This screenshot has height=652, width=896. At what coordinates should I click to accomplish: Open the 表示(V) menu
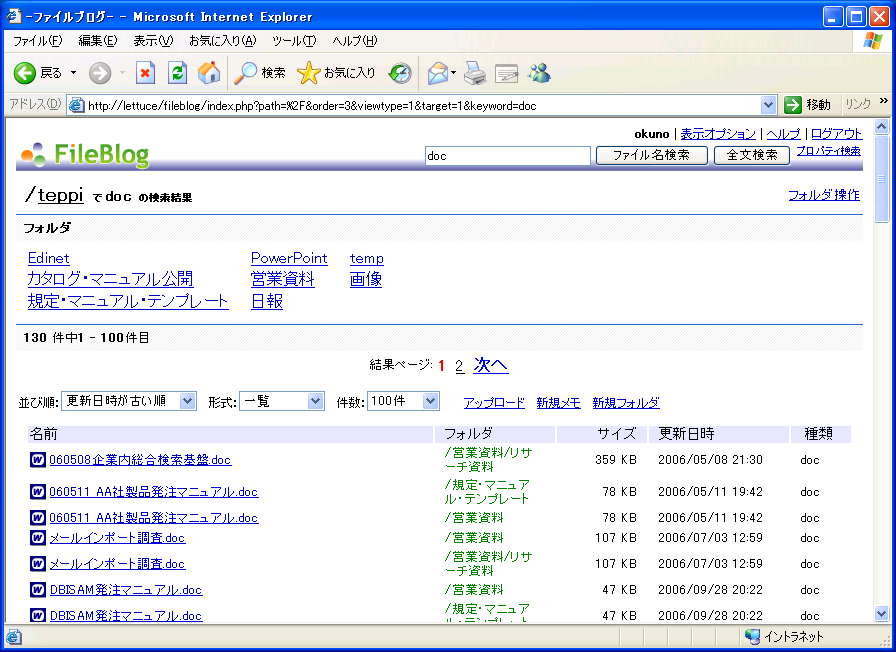pyautogui.click(x=153, y=41)
